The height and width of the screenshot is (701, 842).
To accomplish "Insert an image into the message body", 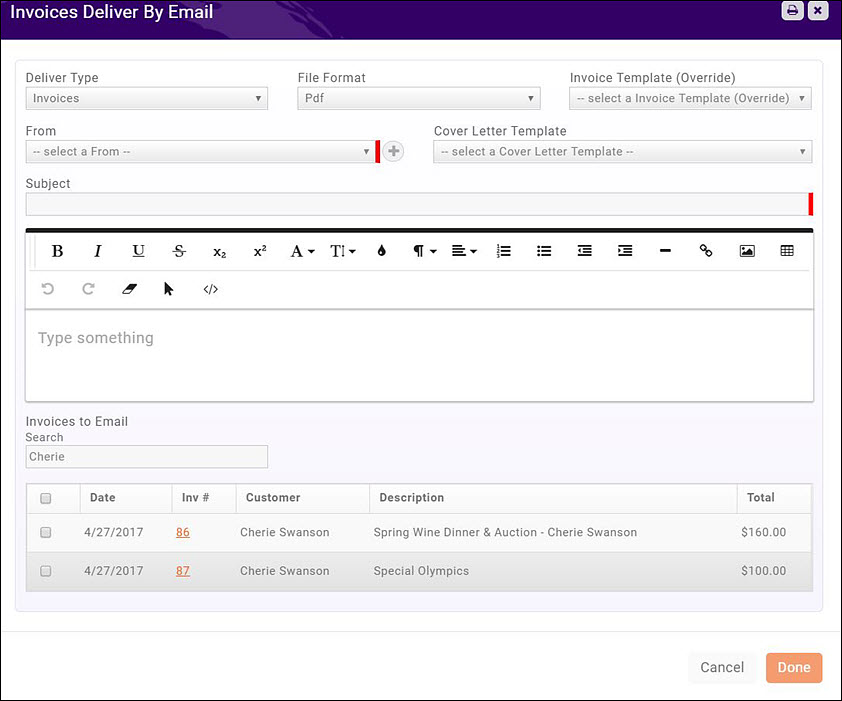I will [x=746, y=251].
